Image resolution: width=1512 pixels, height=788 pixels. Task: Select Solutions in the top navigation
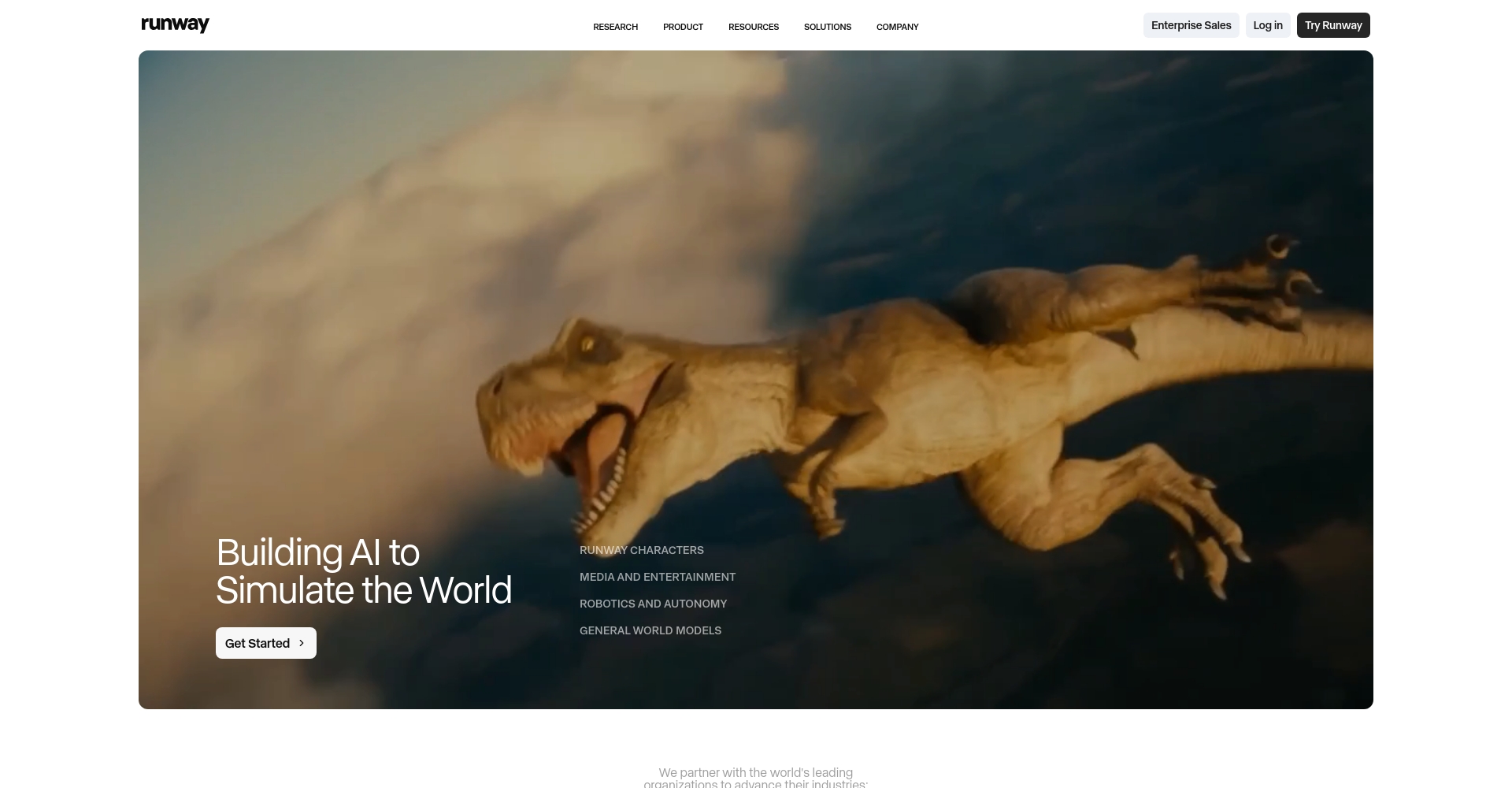click(x=827, y=27)
